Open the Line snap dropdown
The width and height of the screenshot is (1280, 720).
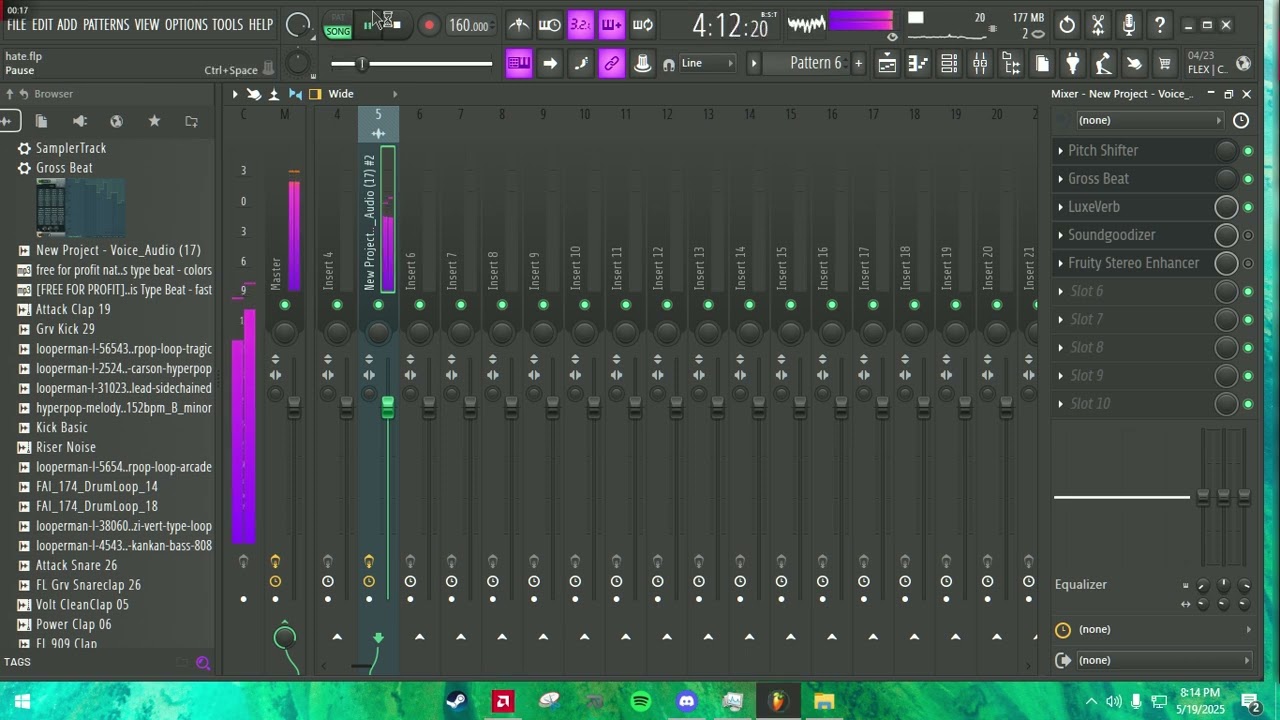707,63
